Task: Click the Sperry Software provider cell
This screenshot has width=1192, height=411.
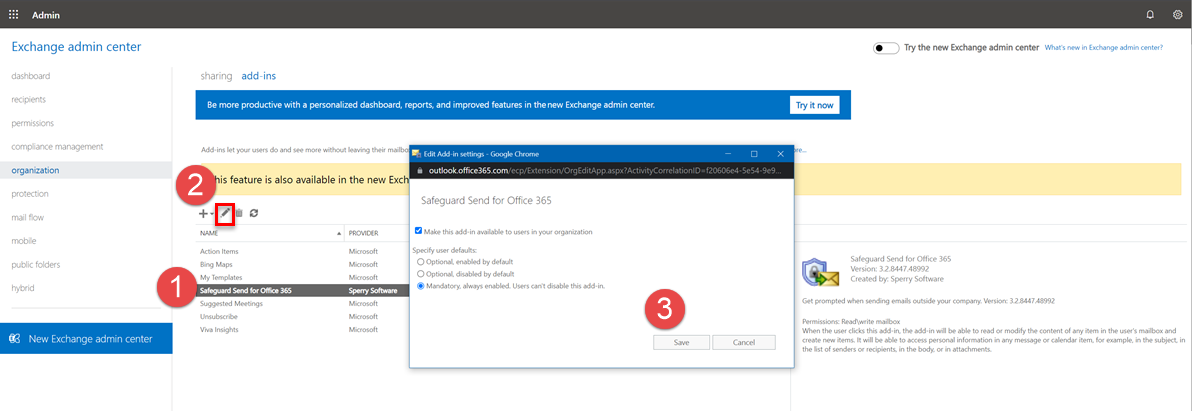Action: 374,290
